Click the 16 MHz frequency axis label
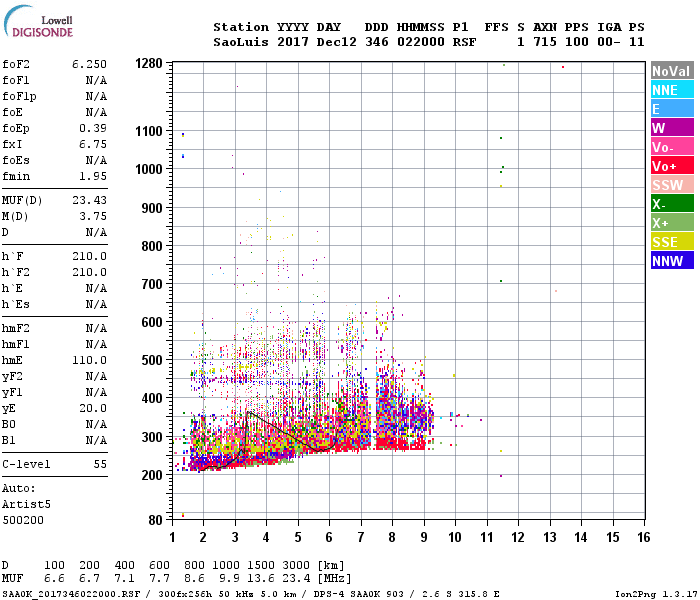The image size is (700, 600). point(644,537)
